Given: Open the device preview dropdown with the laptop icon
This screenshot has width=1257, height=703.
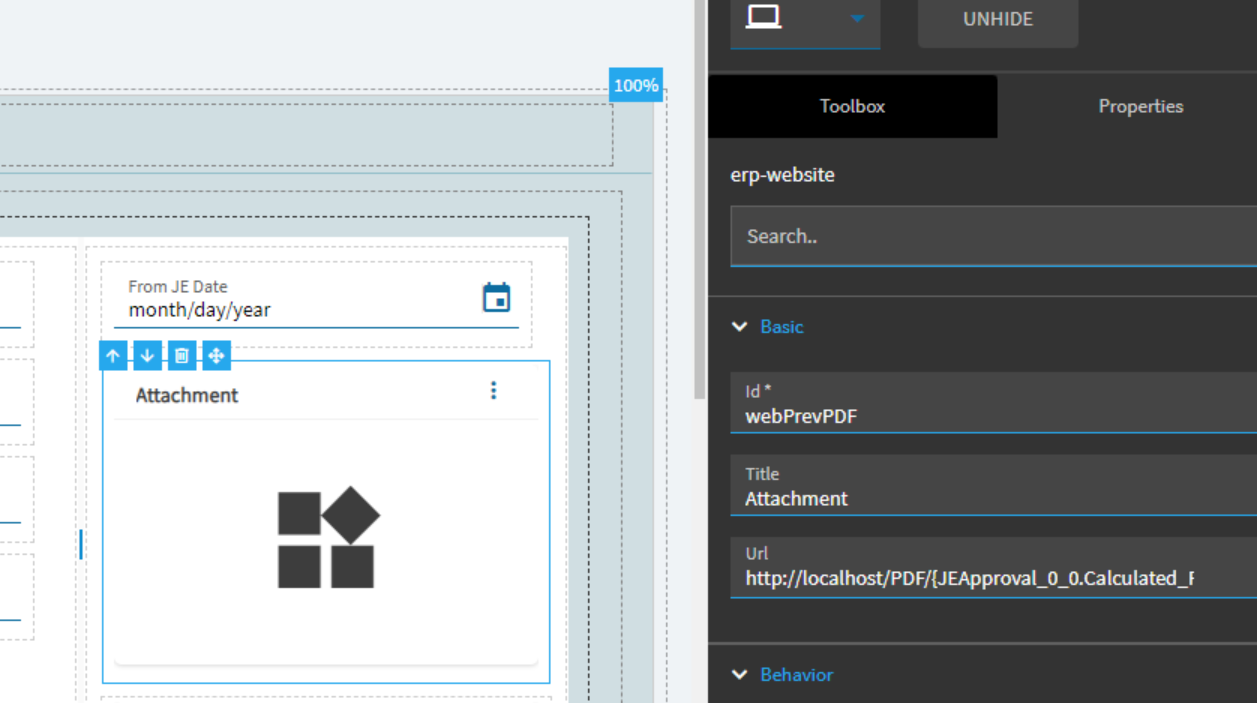Looking at the screenshot, I should click(x=805, y=20).
